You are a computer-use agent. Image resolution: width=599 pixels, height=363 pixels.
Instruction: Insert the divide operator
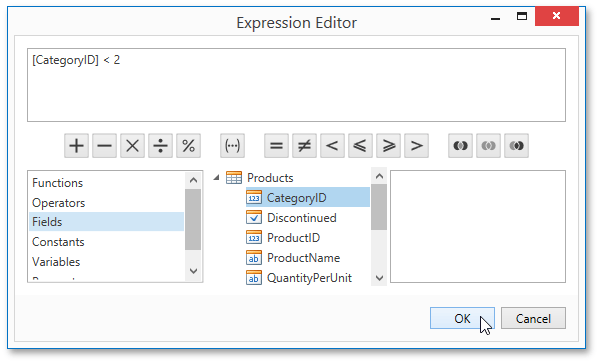(160, 146)
